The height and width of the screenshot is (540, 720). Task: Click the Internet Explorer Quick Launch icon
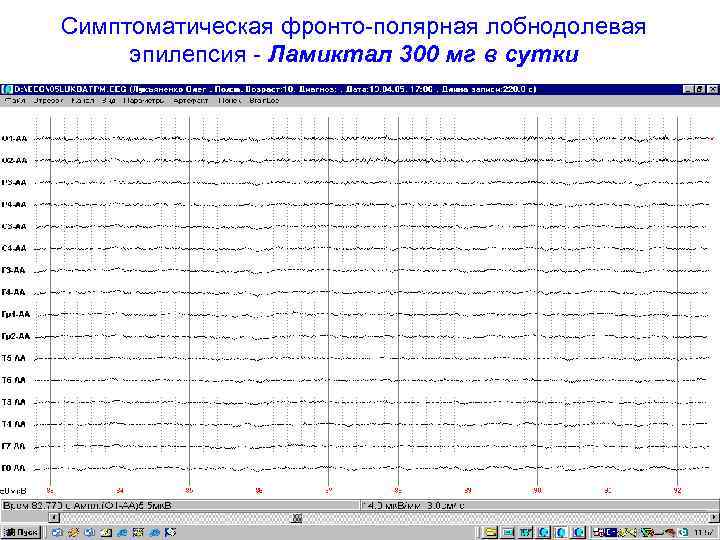[123, 532]
